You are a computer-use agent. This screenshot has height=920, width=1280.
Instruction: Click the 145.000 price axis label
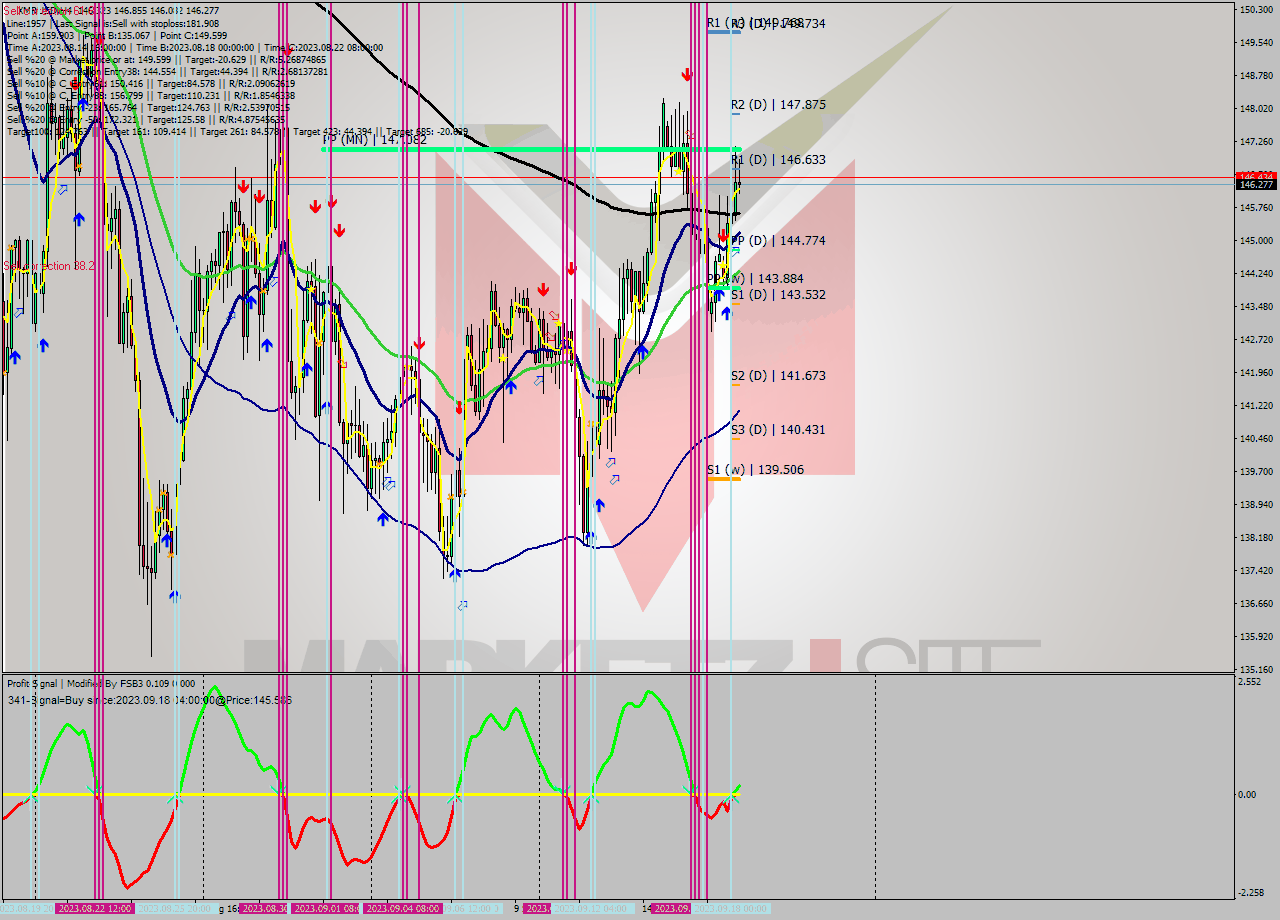coord(1255,240)
